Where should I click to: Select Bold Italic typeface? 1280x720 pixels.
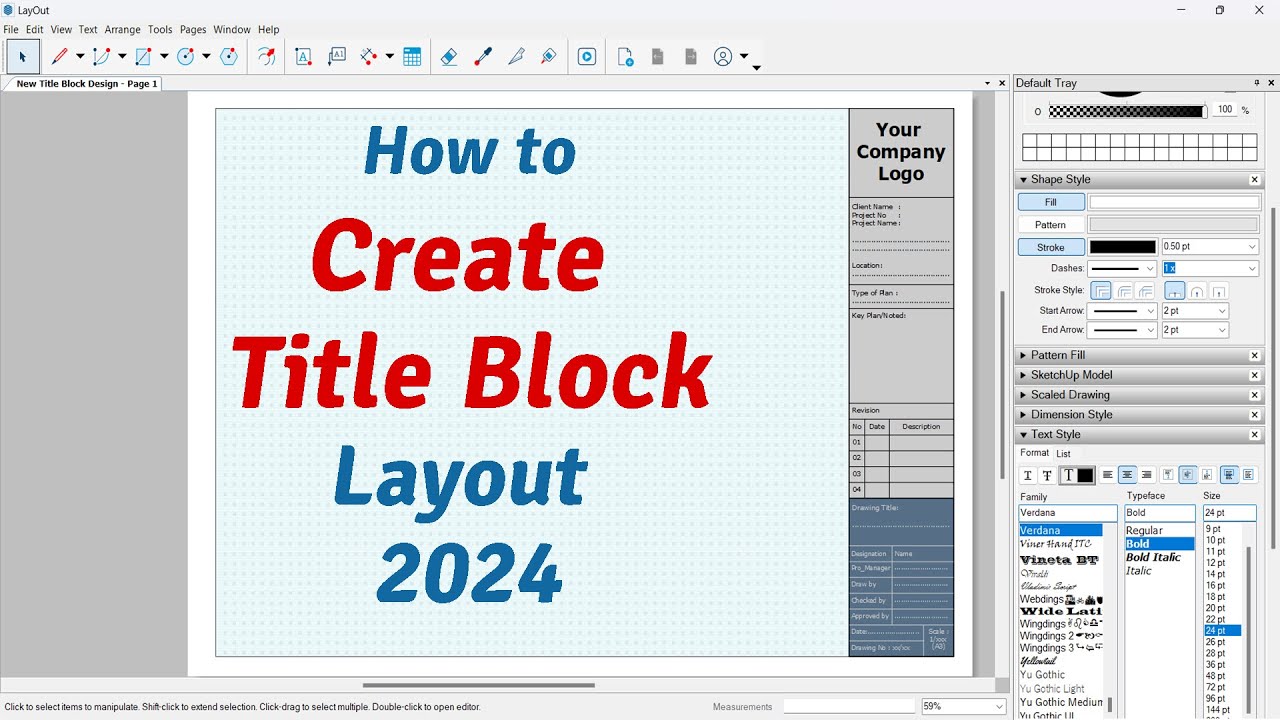[x=1153, y=558]
